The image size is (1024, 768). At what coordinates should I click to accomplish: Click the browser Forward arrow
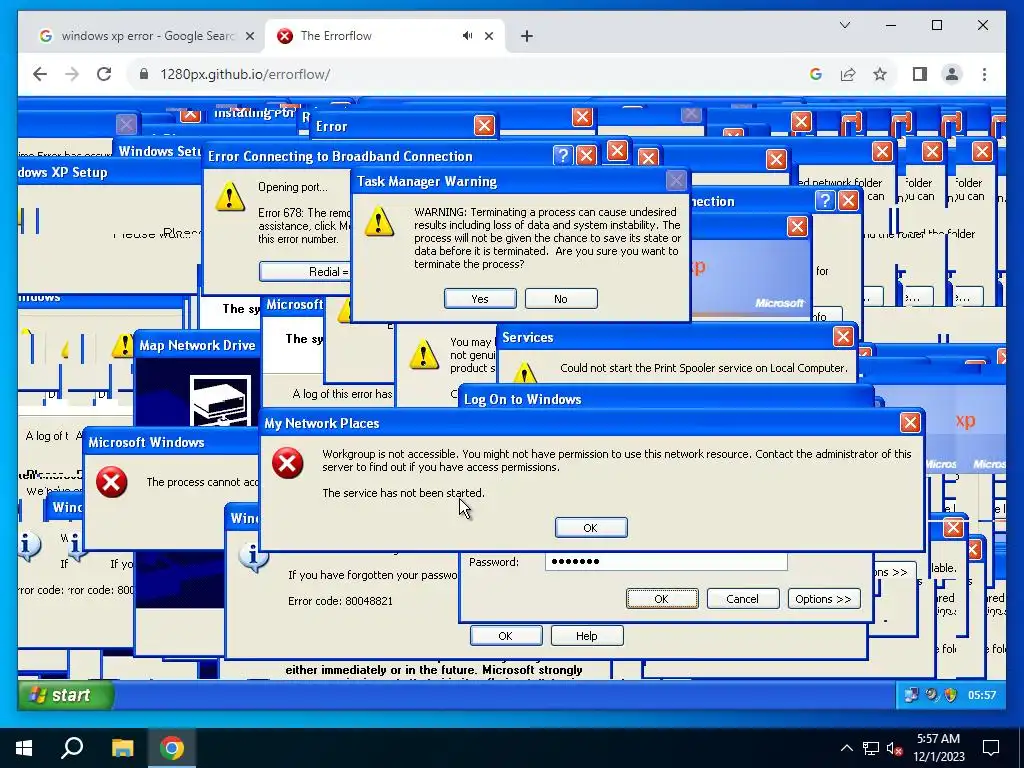72,74
